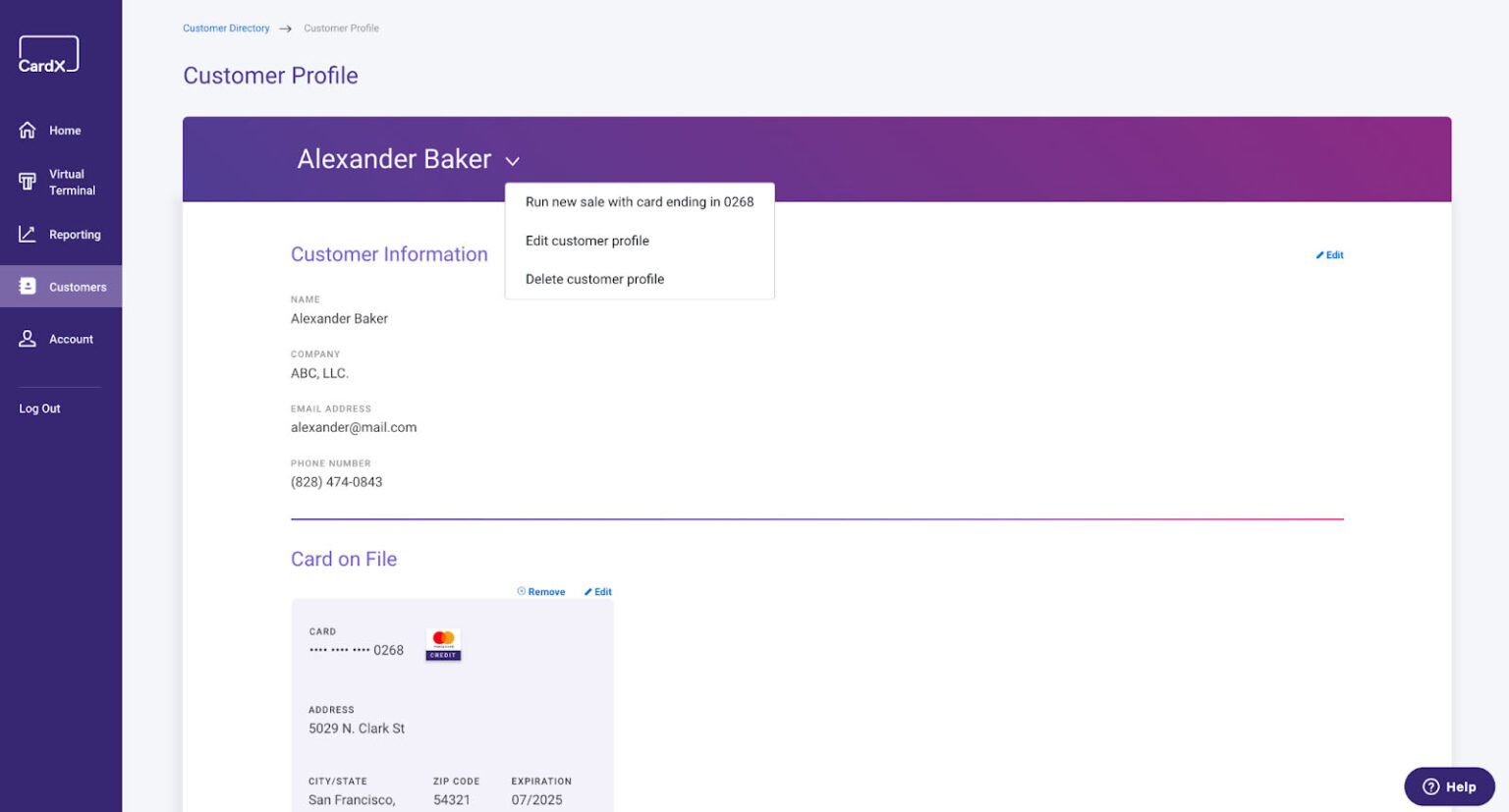Screen dimensions: 1509x812
Task: Click the Customers sidebar icon
Action: coord(28,286)
